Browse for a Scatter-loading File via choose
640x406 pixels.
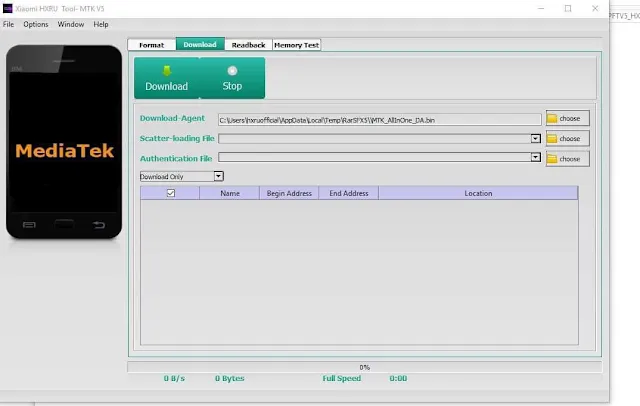pyautogui.click(x=567, y=139)
